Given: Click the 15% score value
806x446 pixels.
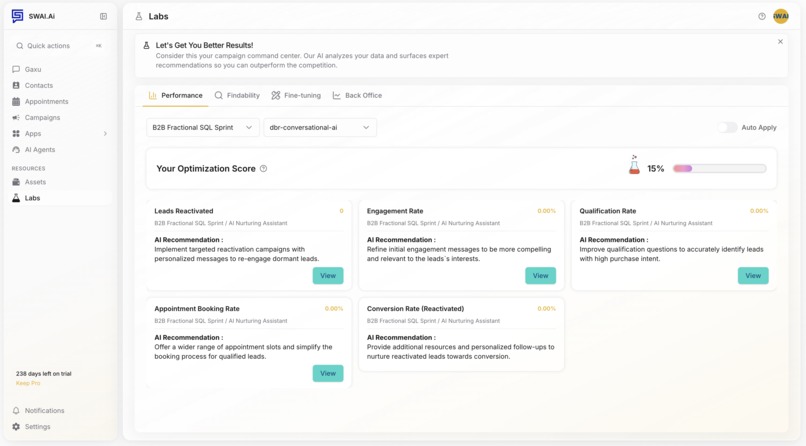Looking at the screenshot, I should (655, 169).
